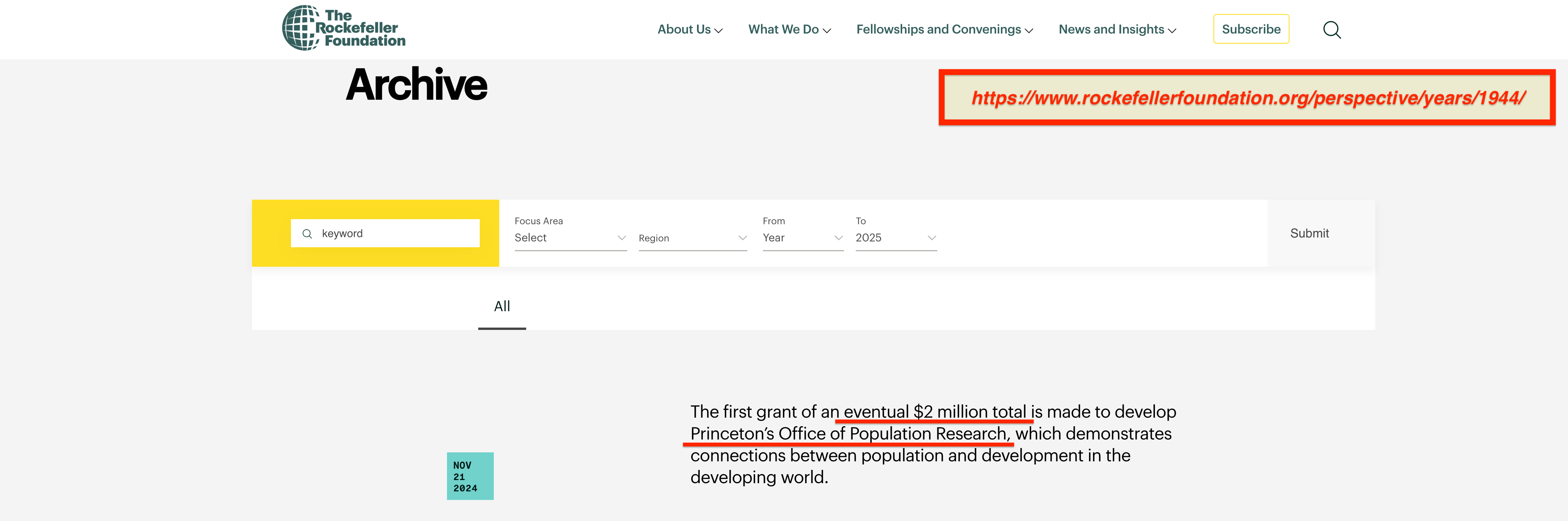Viewport: 1568px width, 521px height.
Task: Click the Princeton Population Research grant text
Action: click(933, 444)
